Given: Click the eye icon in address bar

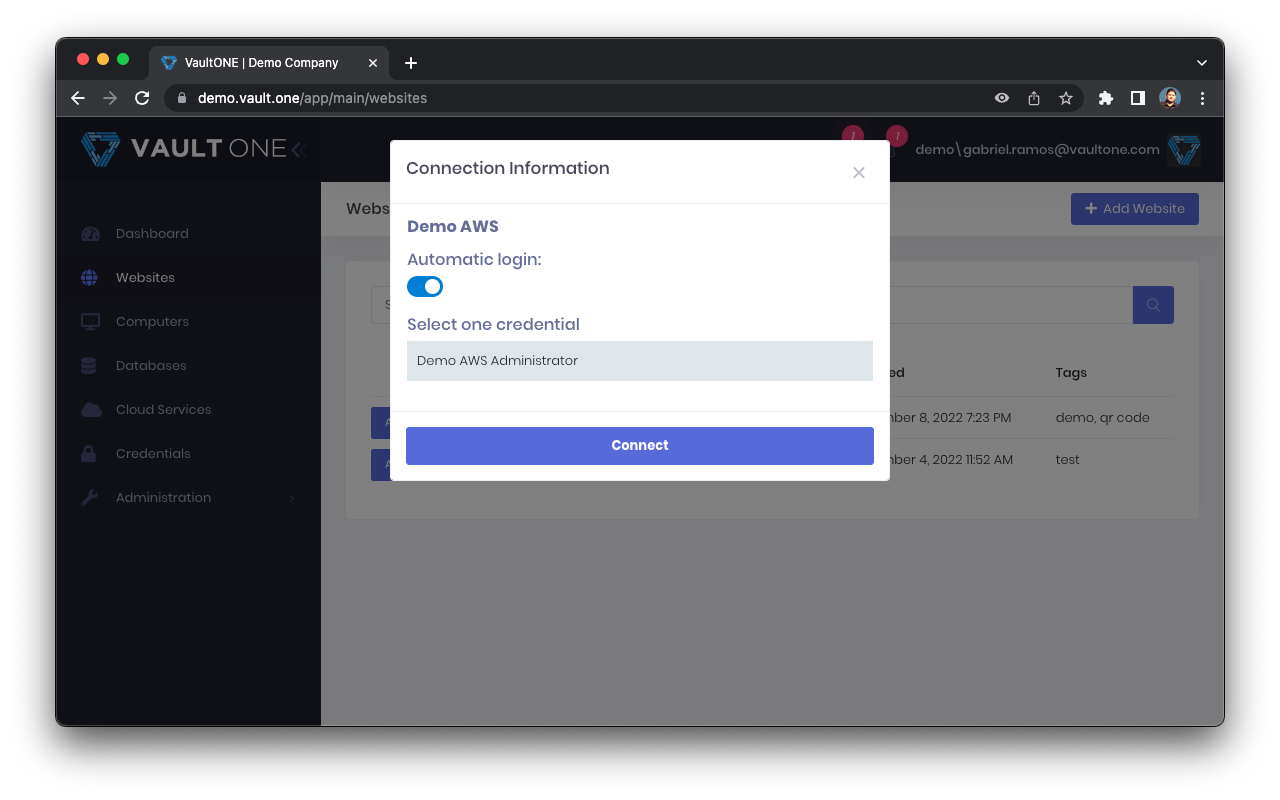Looking at the screenshot, I should click(x=1002, y=98).
